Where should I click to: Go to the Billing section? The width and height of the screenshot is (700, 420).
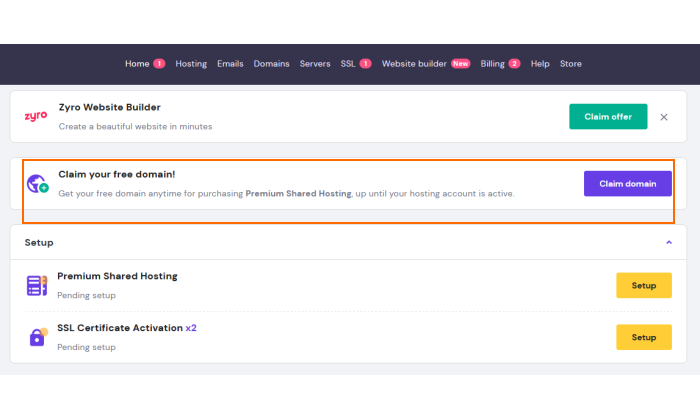pyautogui.click(x=492, y=64)
